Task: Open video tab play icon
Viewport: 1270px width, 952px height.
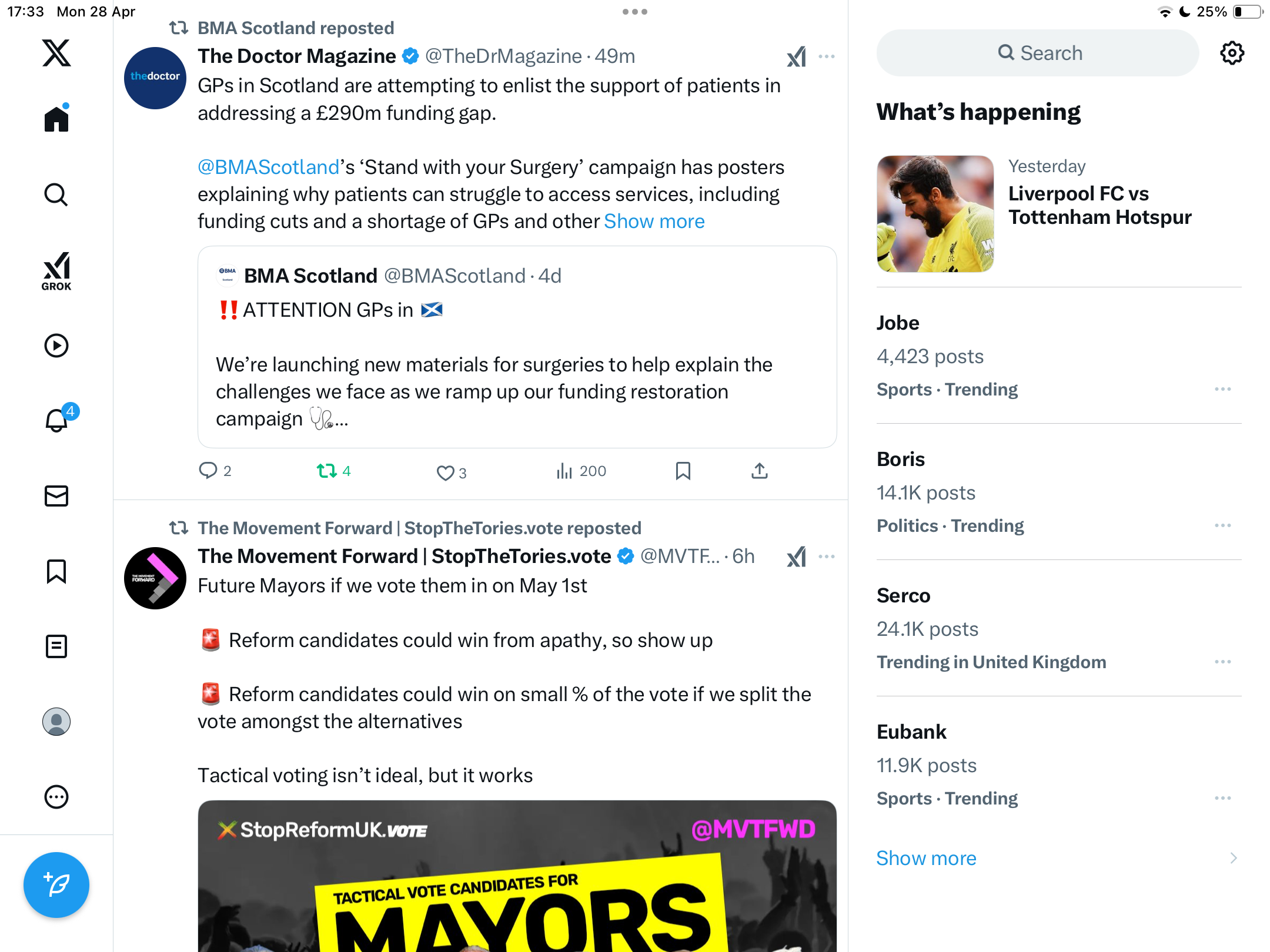Action: 56,346
